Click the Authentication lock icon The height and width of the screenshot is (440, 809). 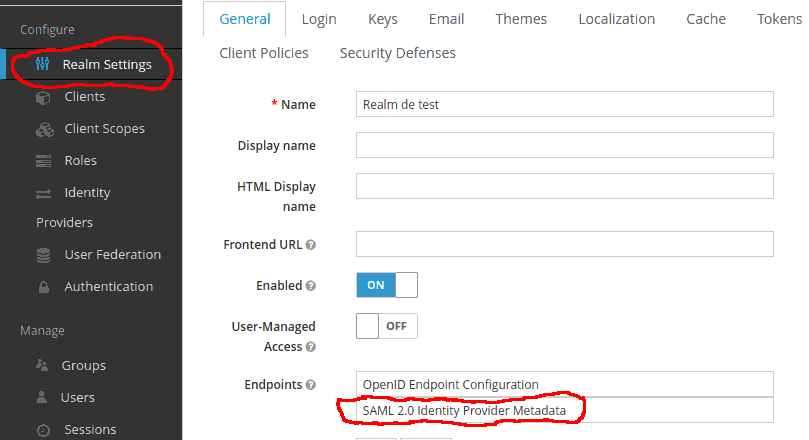point(44,287)
